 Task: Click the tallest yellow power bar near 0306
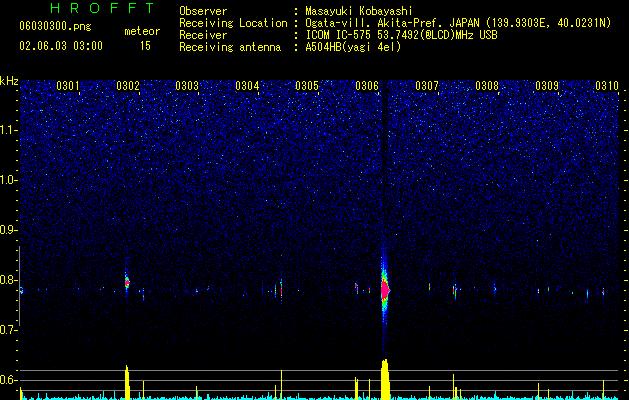[385, 380]
